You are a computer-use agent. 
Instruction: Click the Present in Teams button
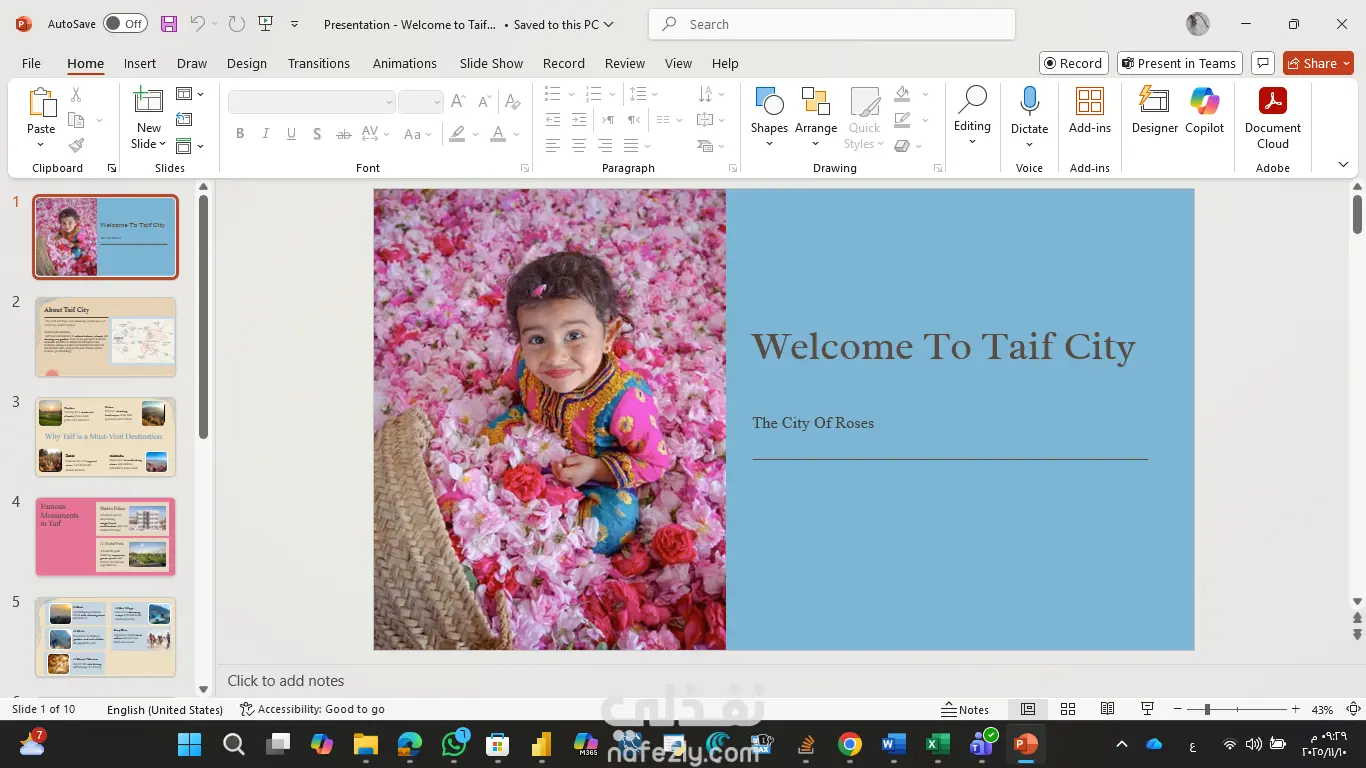click(1179, 63)
